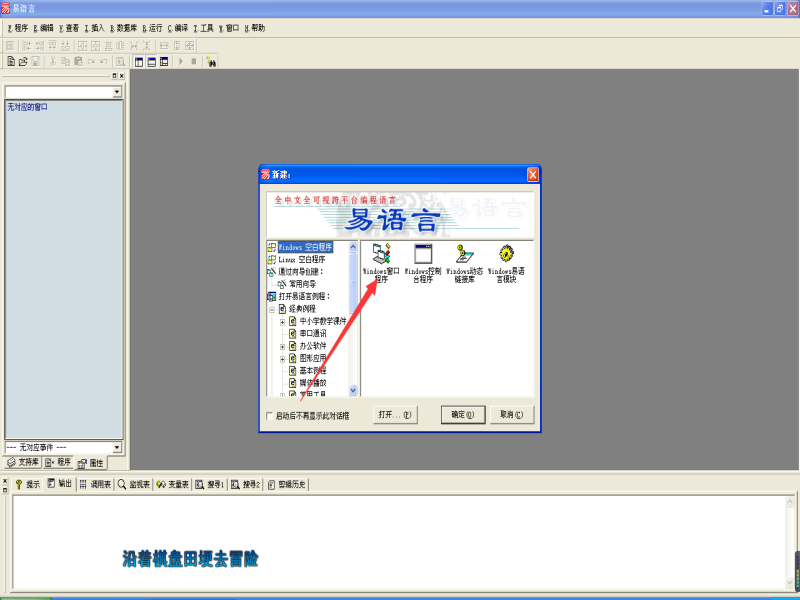The height and width of the screenshot is (600, 800).
Task: Click the Undo arrow toolbar icon
Action: pyautogui.click(x=104, y=62)
